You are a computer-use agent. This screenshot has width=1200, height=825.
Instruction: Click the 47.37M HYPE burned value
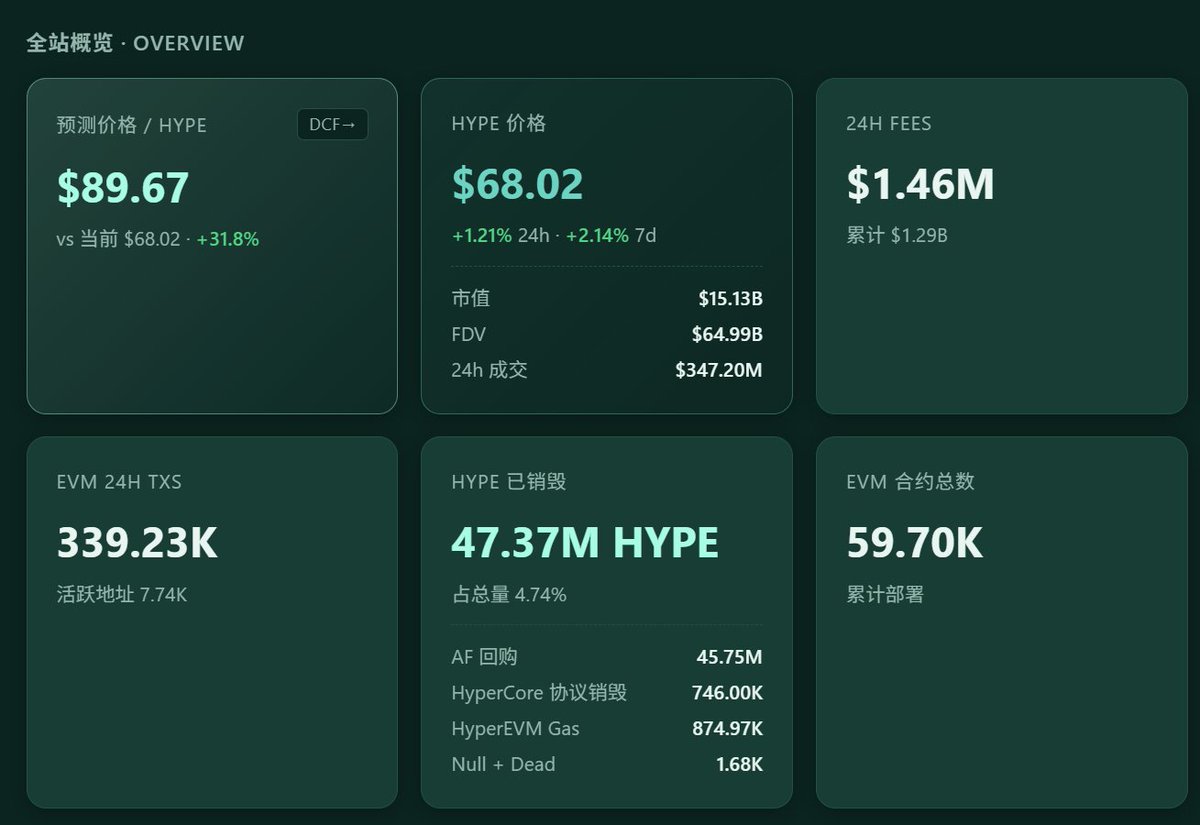point(585,543)
